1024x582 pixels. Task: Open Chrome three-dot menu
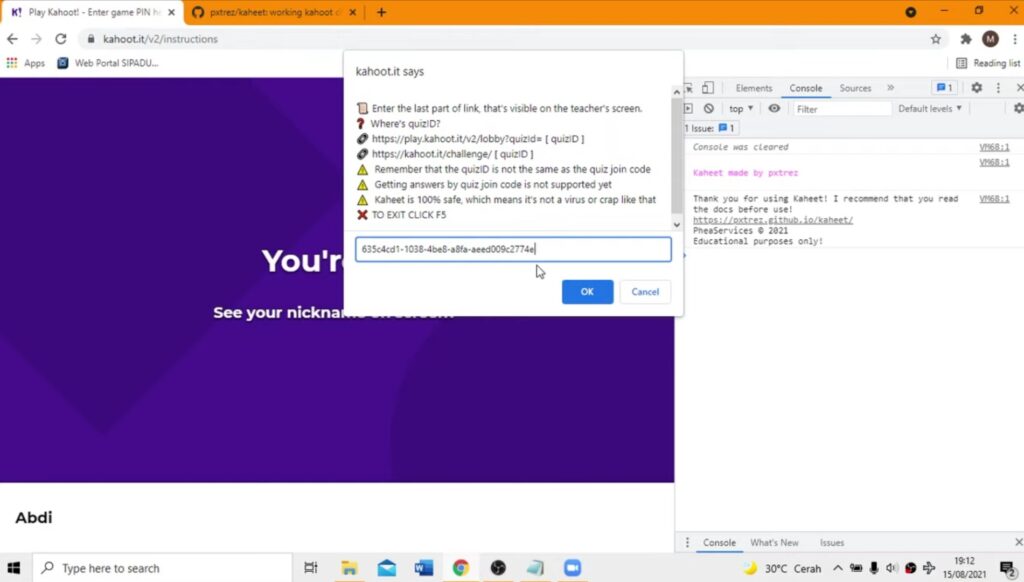click(x=1015, y=39)
